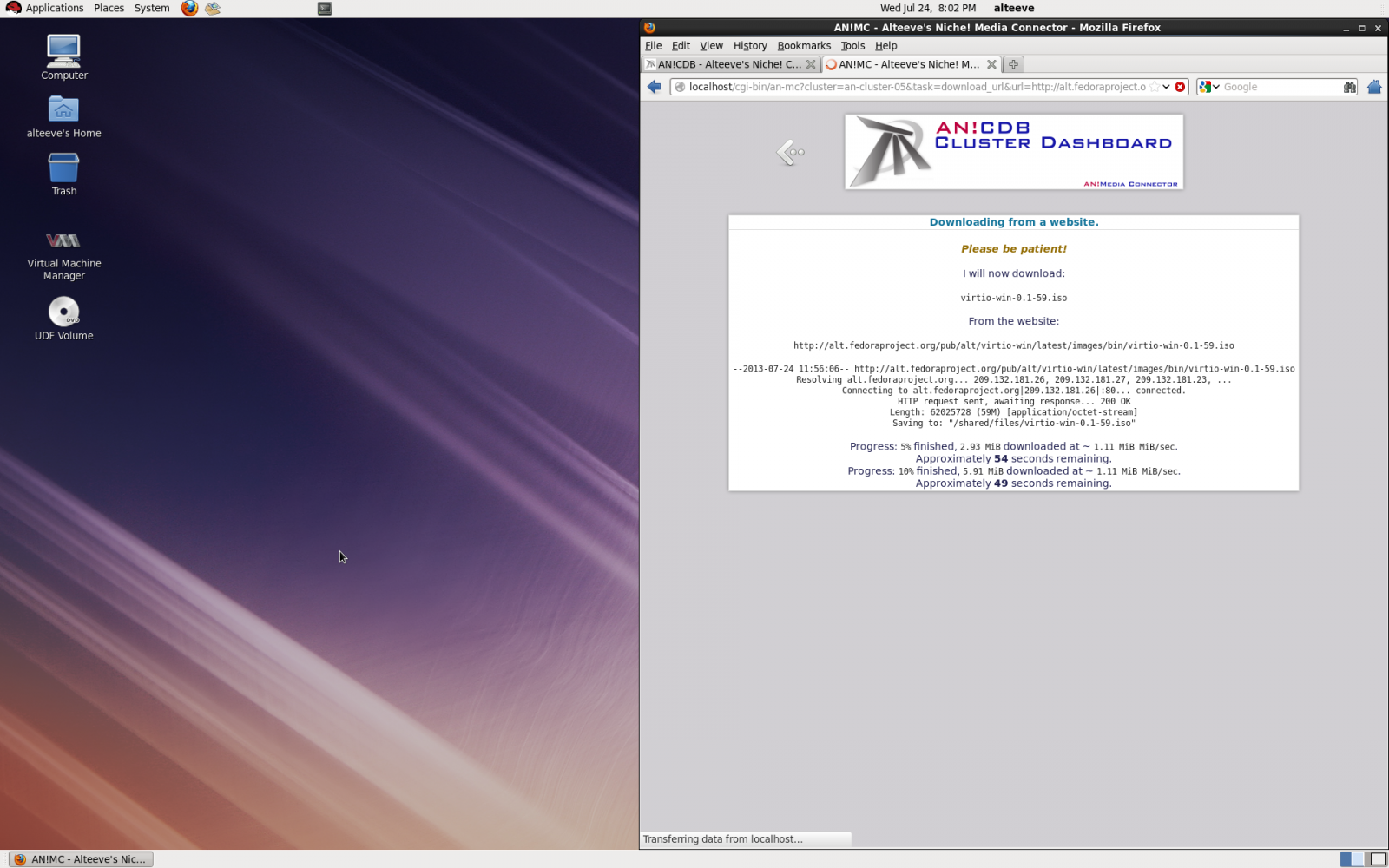Switch to the second workspace
Viewport: 1389px width, 868px height.
point(1378,859)
